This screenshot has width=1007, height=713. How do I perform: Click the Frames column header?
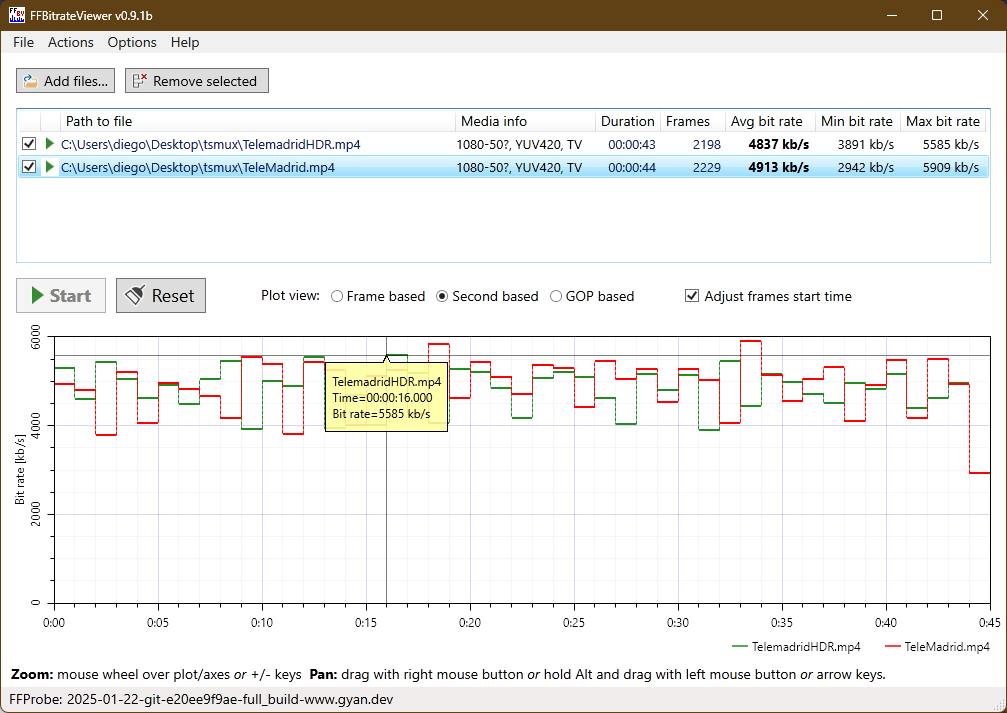coord(692,121)
